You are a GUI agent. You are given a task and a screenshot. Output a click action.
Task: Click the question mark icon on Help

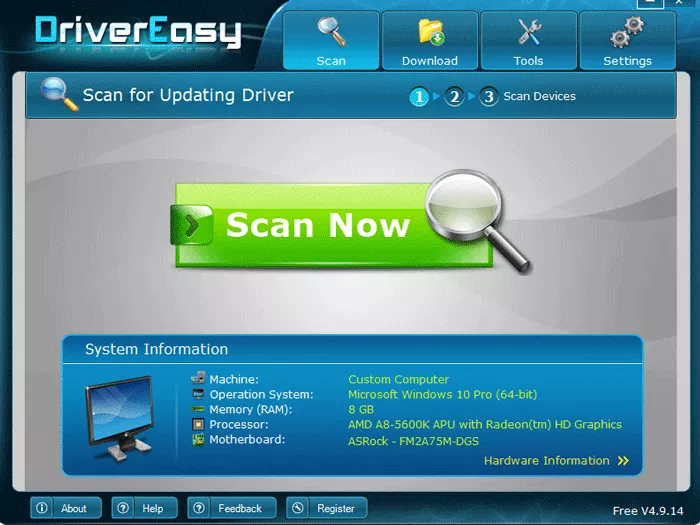pos(123,508)
